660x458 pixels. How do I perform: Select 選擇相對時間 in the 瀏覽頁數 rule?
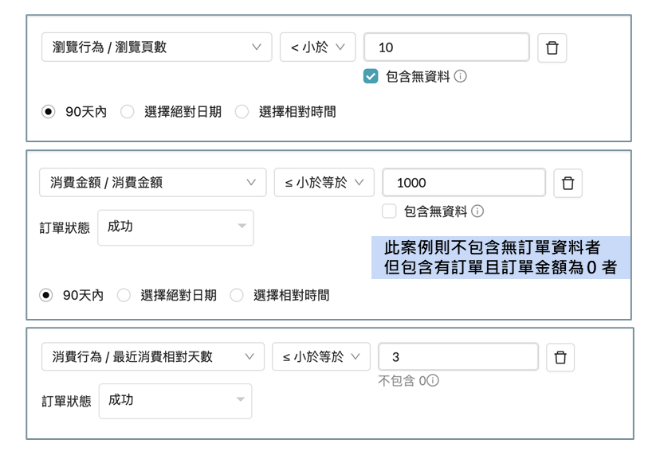(x=241, y=112)
